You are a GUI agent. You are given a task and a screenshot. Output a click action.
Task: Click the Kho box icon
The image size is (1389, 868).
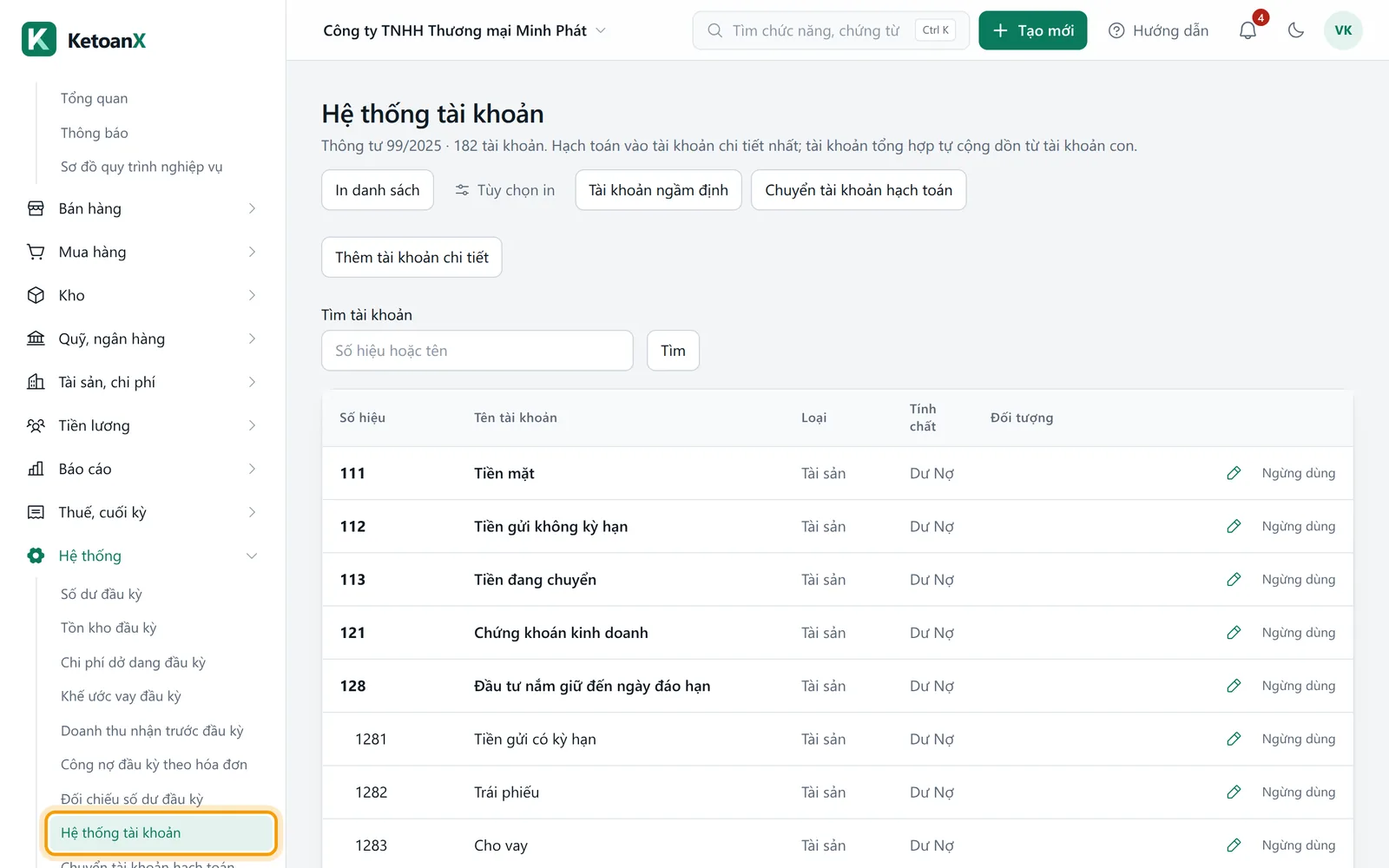(36, 295)
